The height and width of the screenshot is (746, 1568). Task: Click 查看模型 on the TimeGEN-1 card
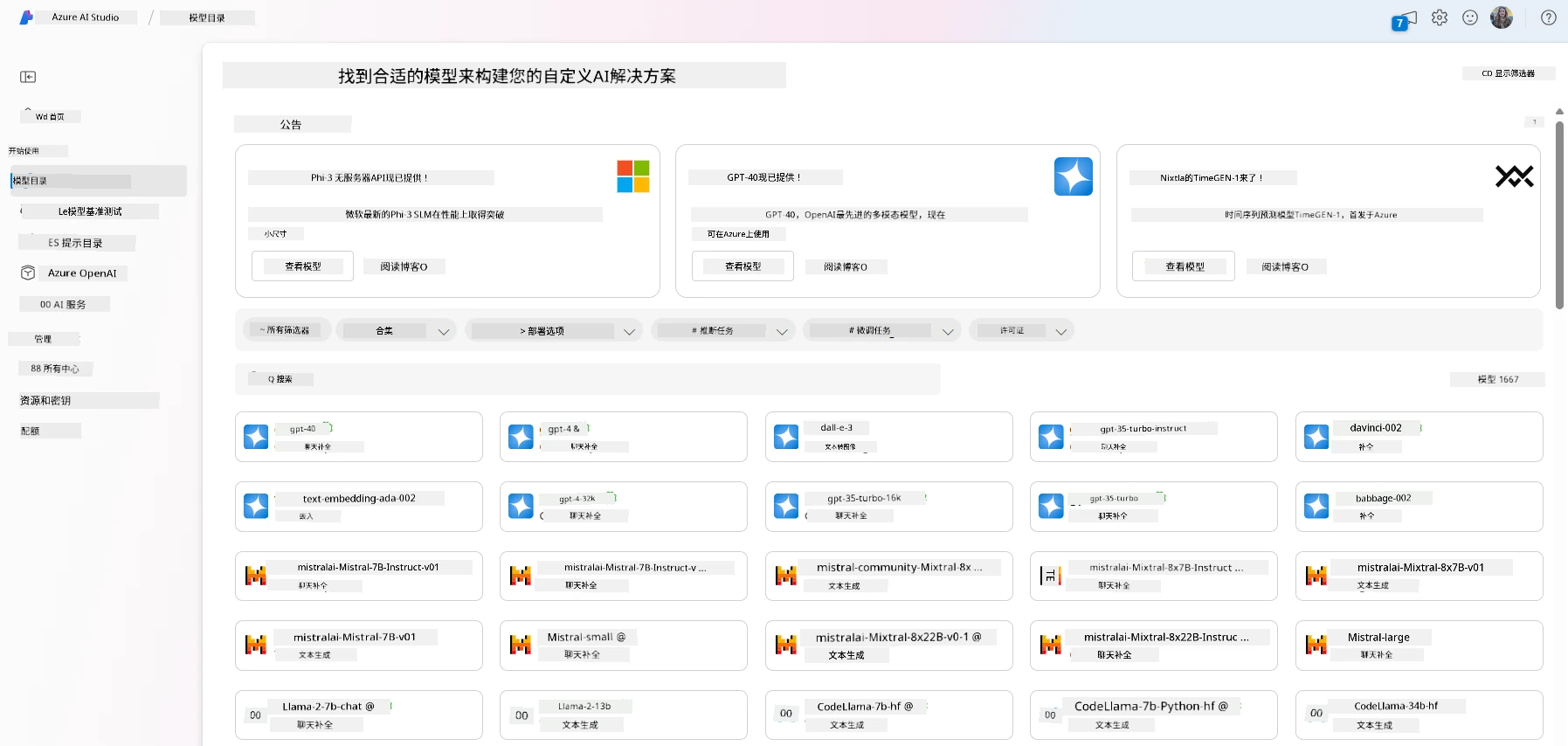pos(1184,266)
